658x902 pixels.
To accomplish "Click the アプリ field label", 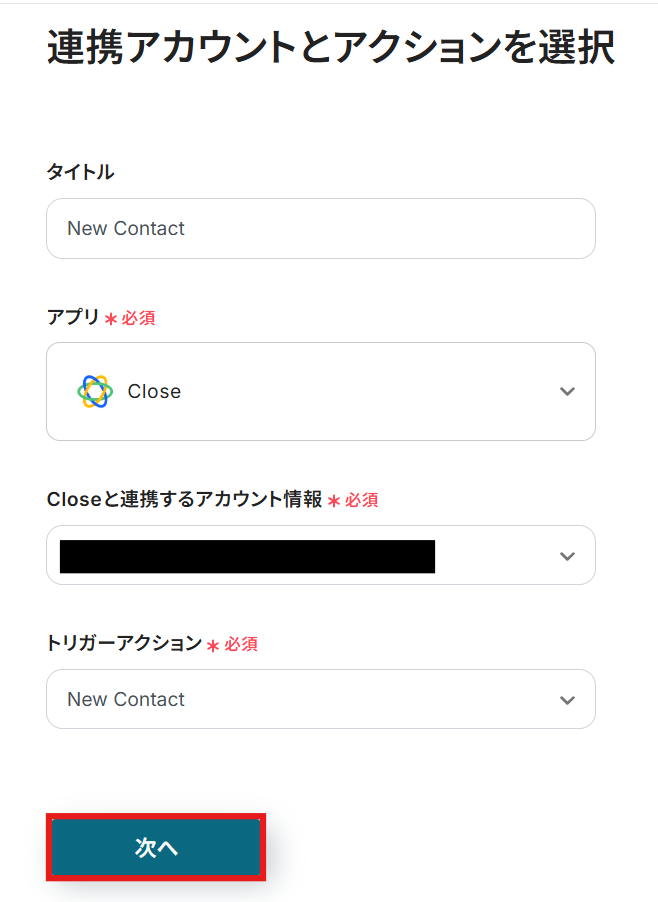I will [73, 318].
